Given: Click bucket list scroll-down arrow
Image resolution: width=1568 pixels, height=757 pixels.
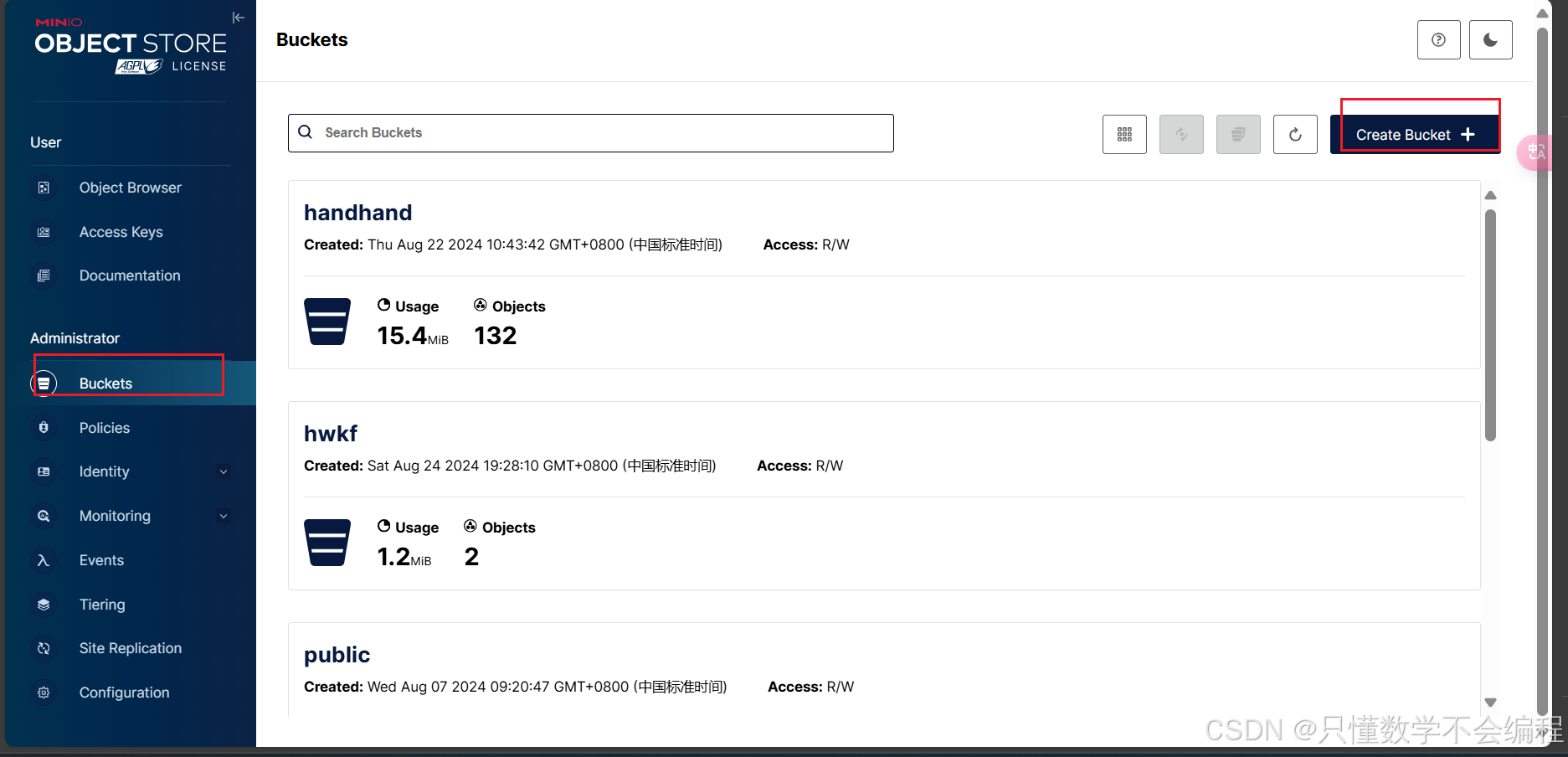Looking at the screenshot, I should (x=1490, y=703).
